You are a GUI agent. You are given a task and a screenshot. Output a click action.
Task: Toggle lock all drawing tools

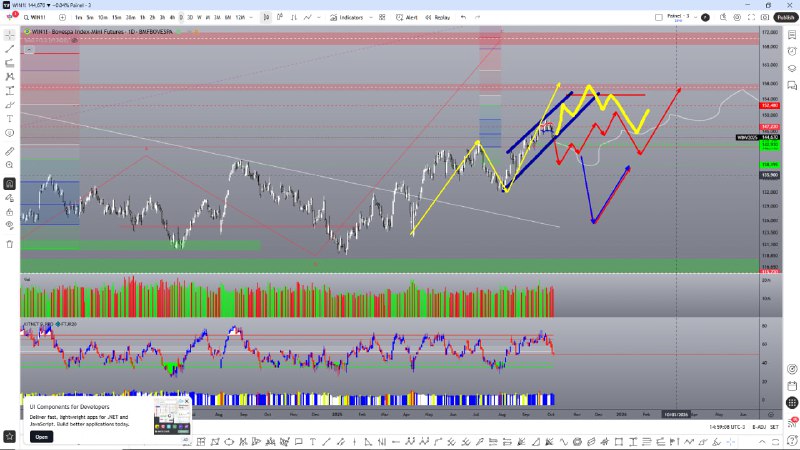pyautogui.click(x=10, y=211)
